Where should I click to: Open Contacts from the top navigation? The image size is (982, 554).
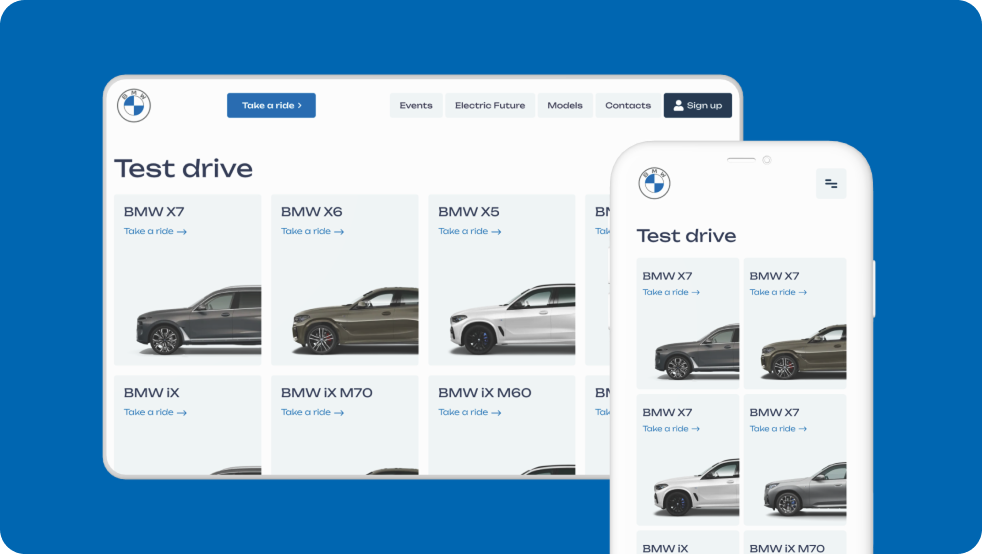(627, 106)
